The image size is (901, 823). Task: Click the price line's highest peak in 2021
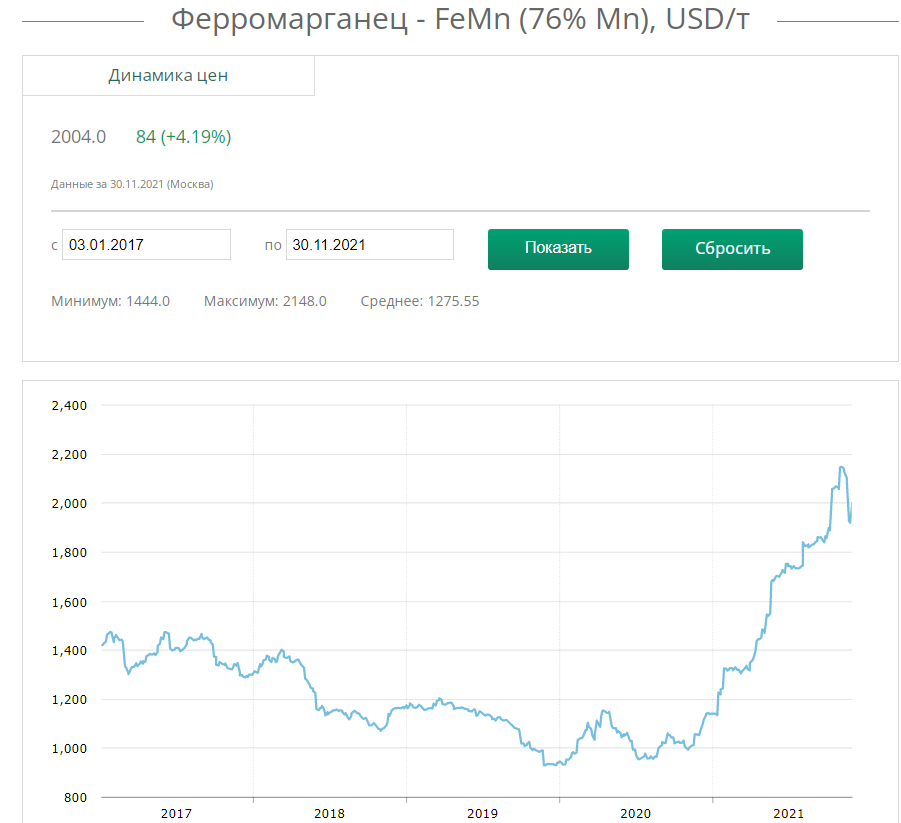tap(842, 467)
